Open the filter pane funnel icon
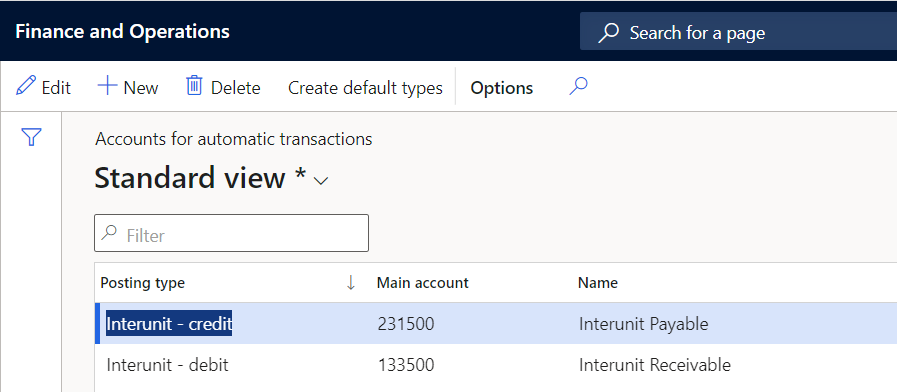Screen dimensions: 897x392 (x=31, y=137)
